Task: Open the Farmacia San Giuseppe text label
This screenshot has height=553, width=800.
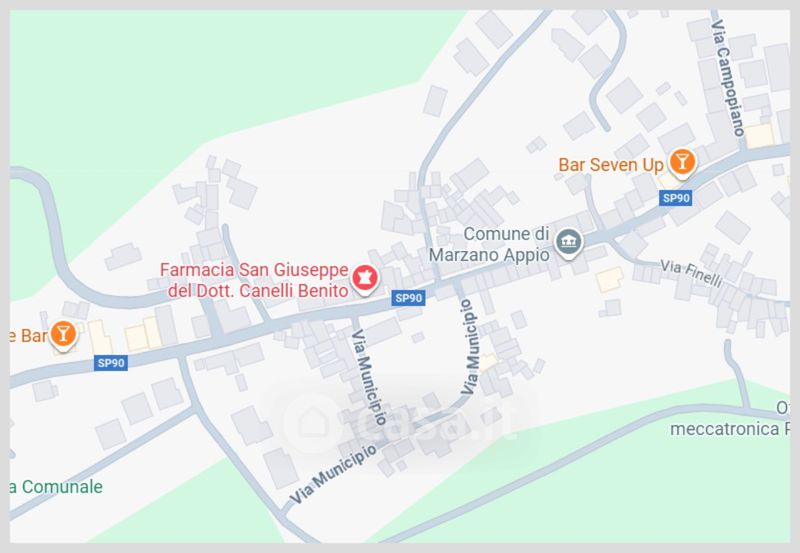Action: (x=254, y=269)
